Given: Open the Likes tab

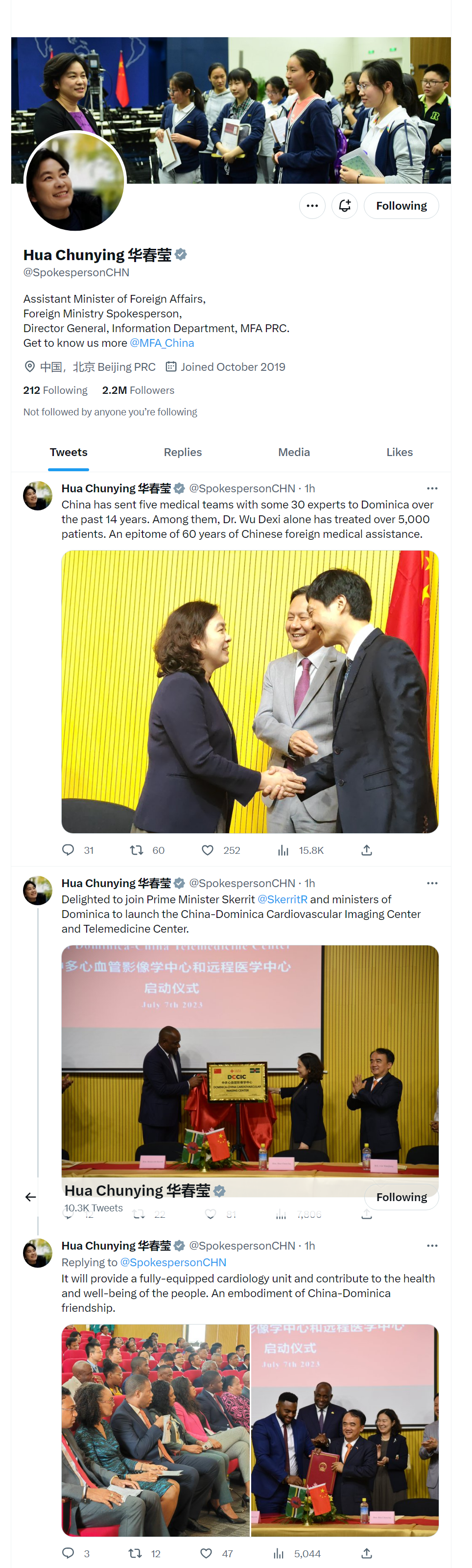Looking at the screenshot, I should coord(399,452).
